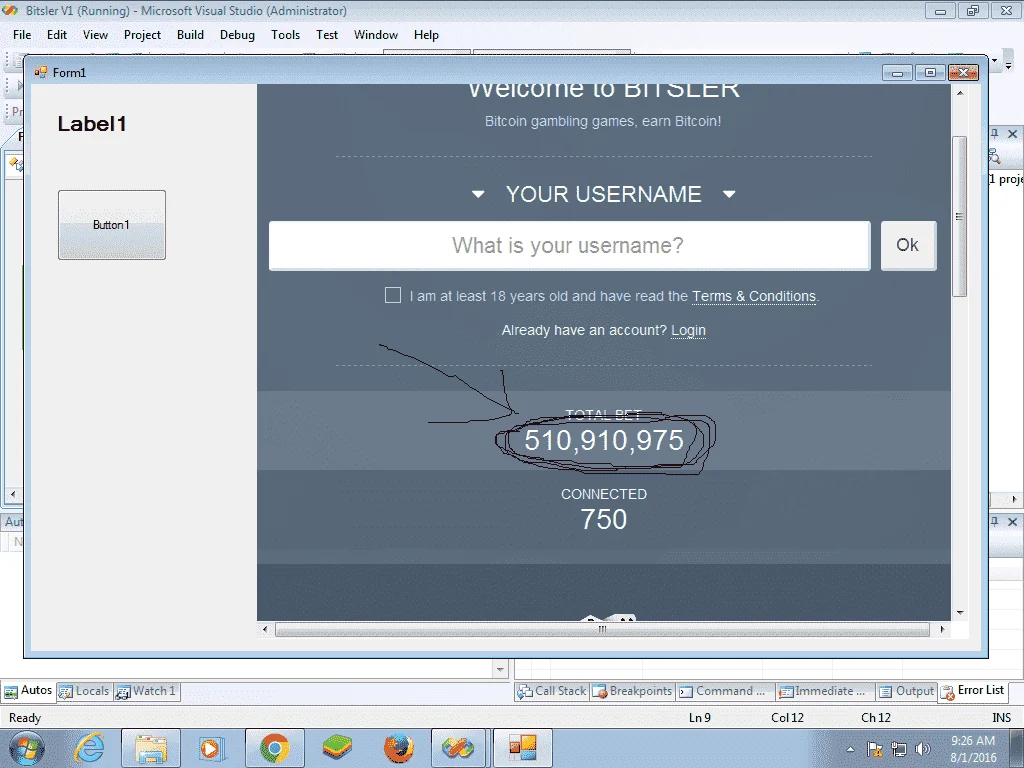Open the File menu

tap(22, 35)
